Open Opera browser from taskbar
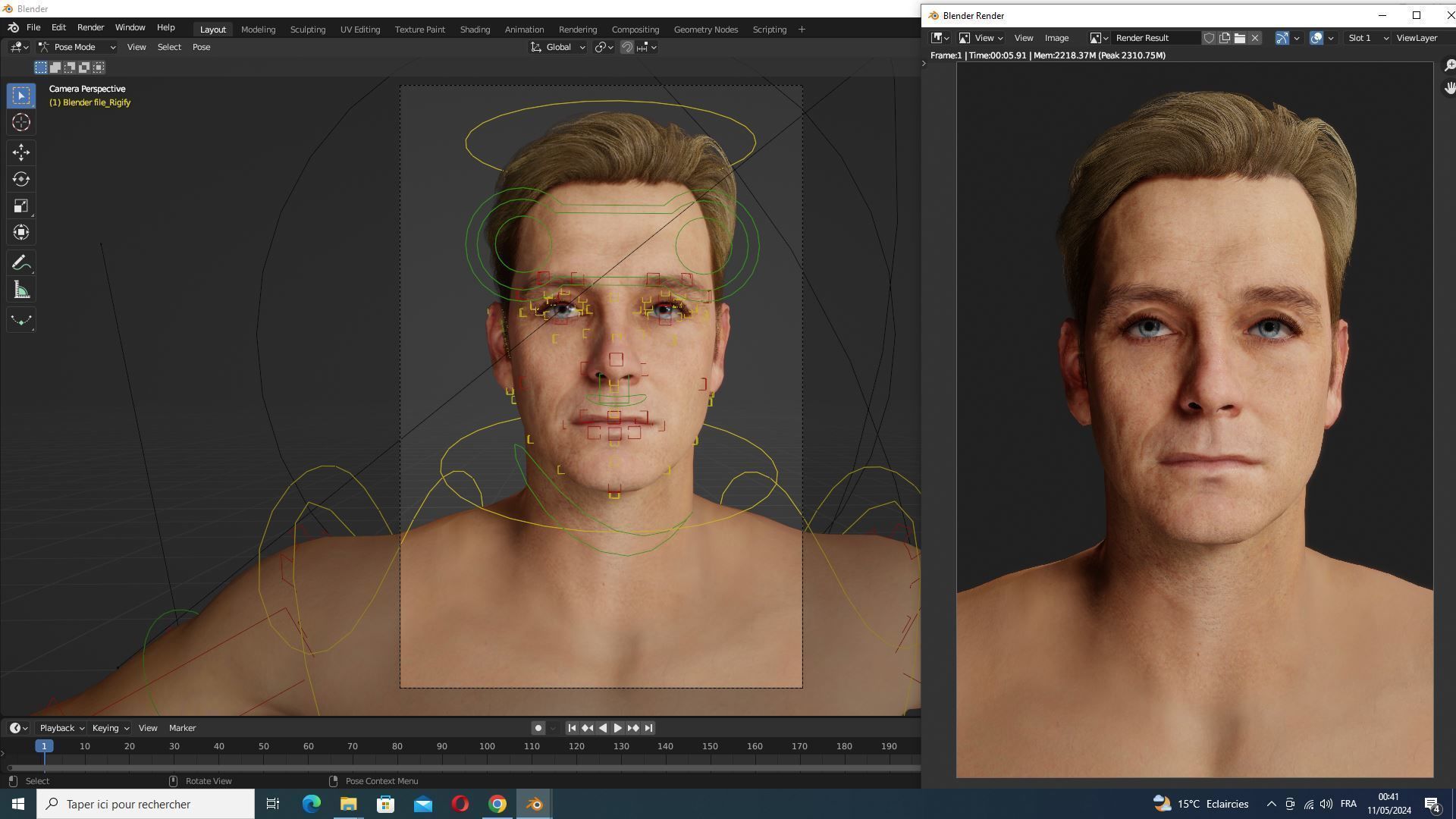 460,804
